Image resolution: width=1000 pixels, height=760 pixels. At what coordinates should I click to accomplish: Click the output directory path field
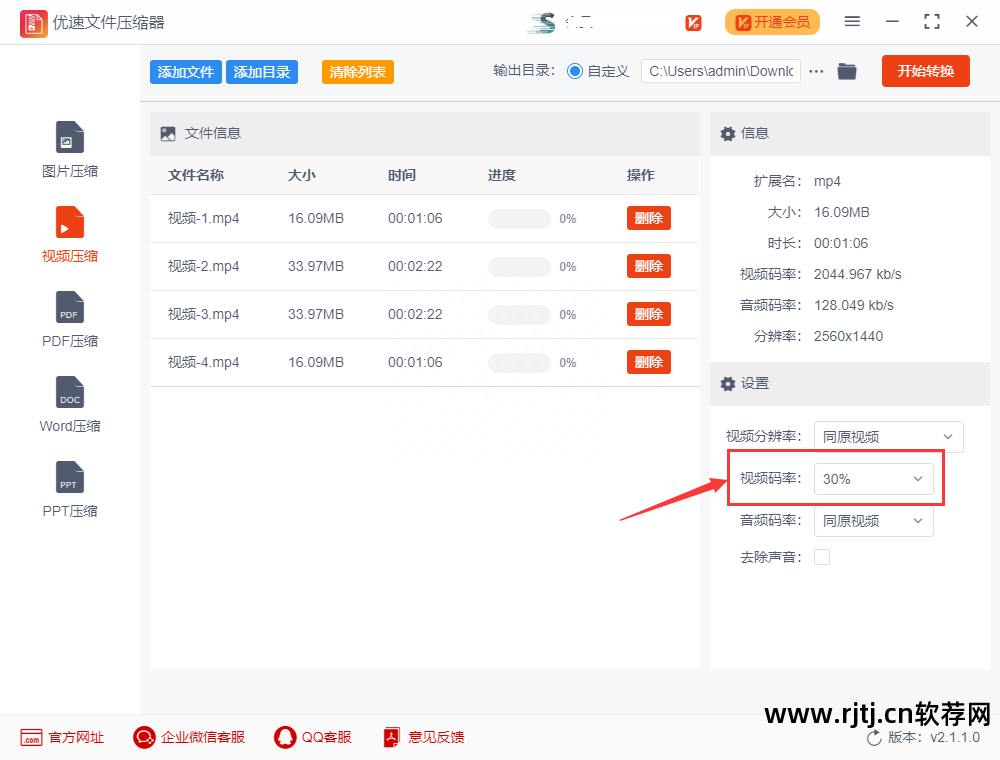[x=720, y=71]
